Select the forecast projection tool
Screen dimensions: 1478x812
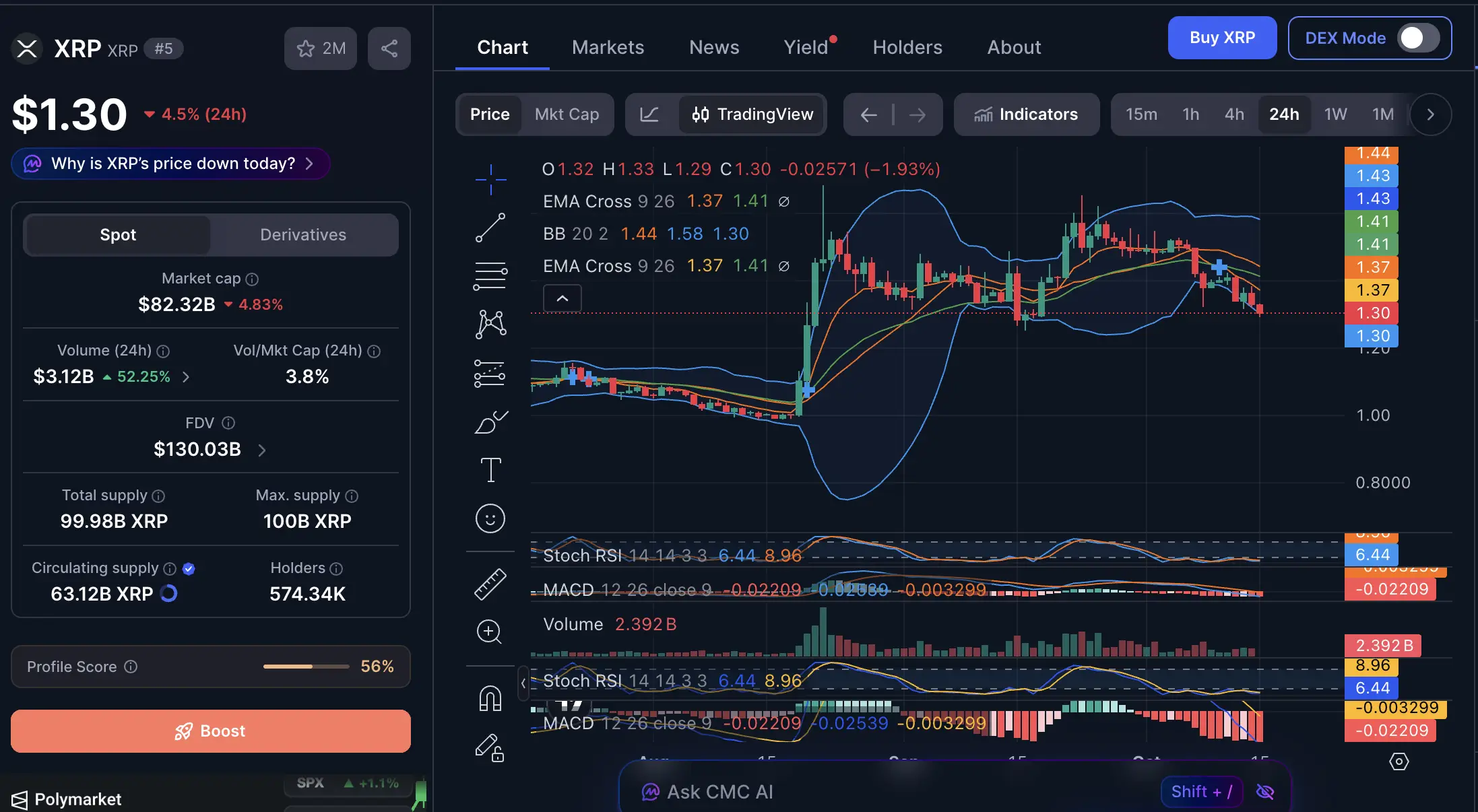[x=490, y=373]
